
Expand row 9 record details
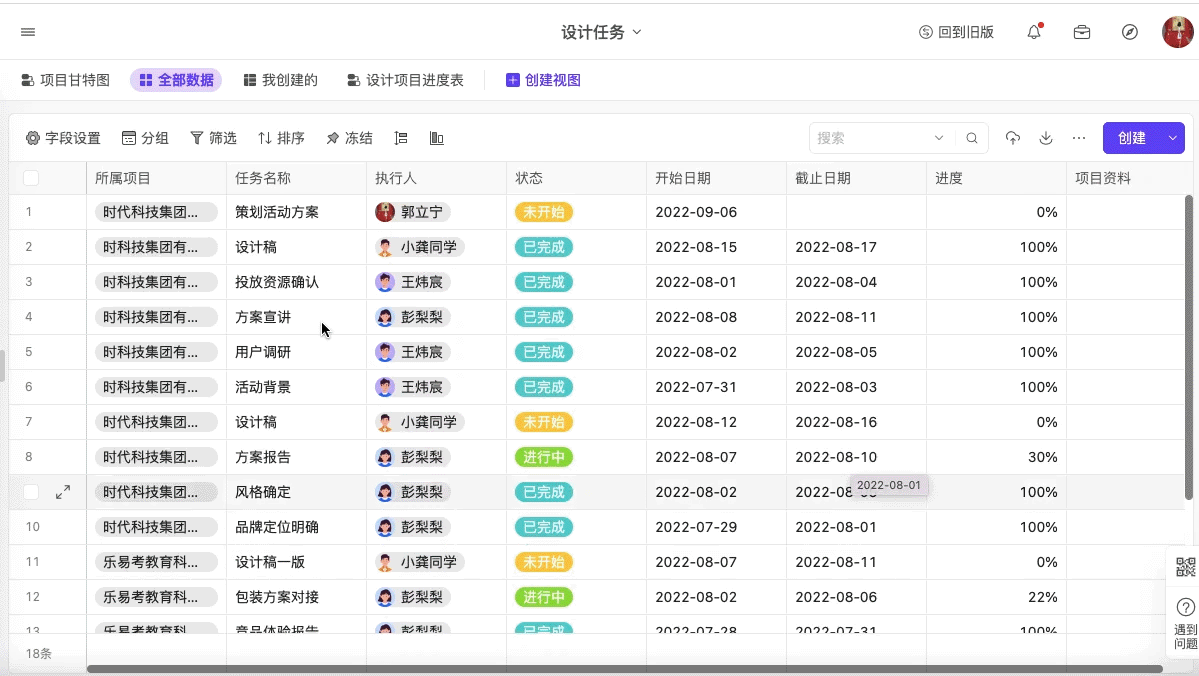pyautogui.click(x=63, y=492)
